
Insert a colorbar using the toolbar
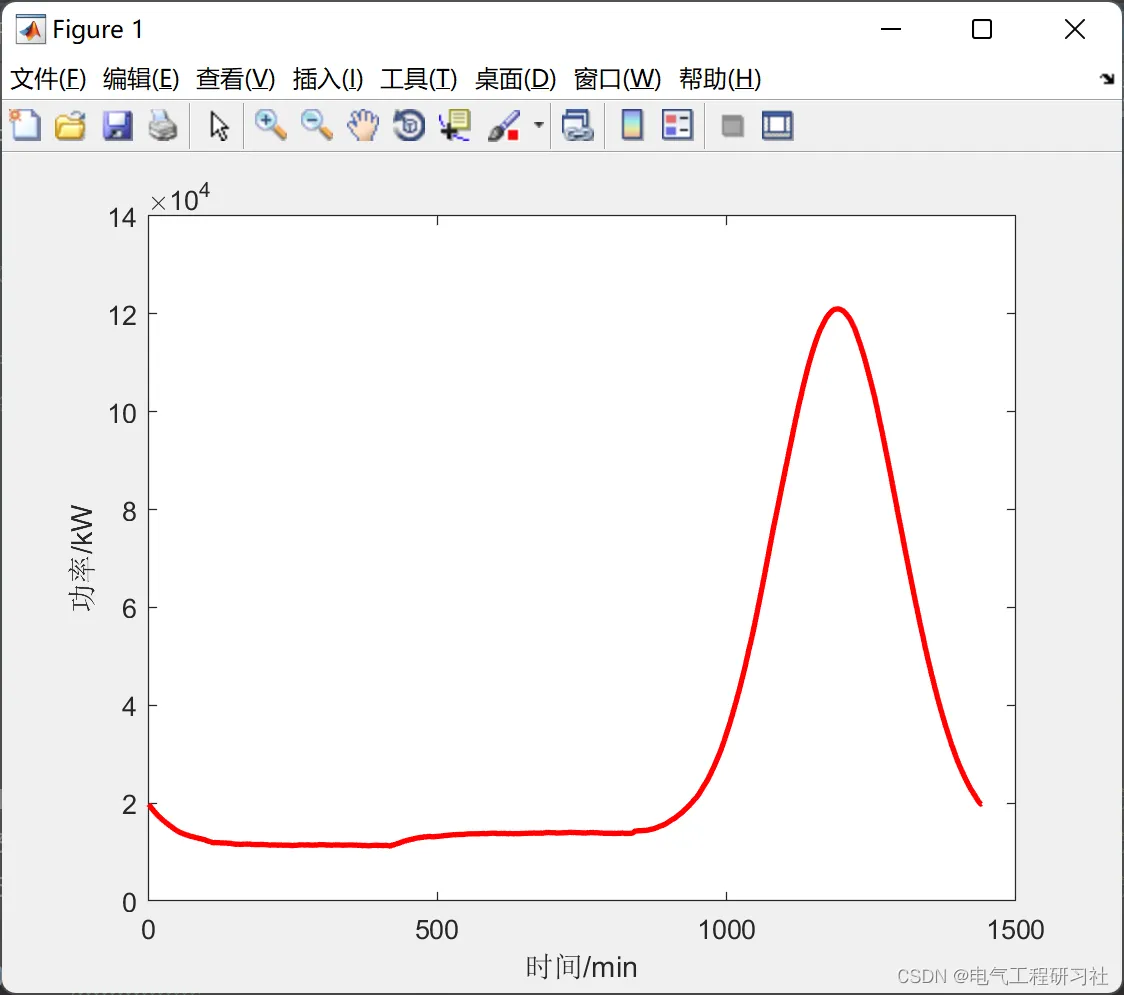[x=632, y=125]
